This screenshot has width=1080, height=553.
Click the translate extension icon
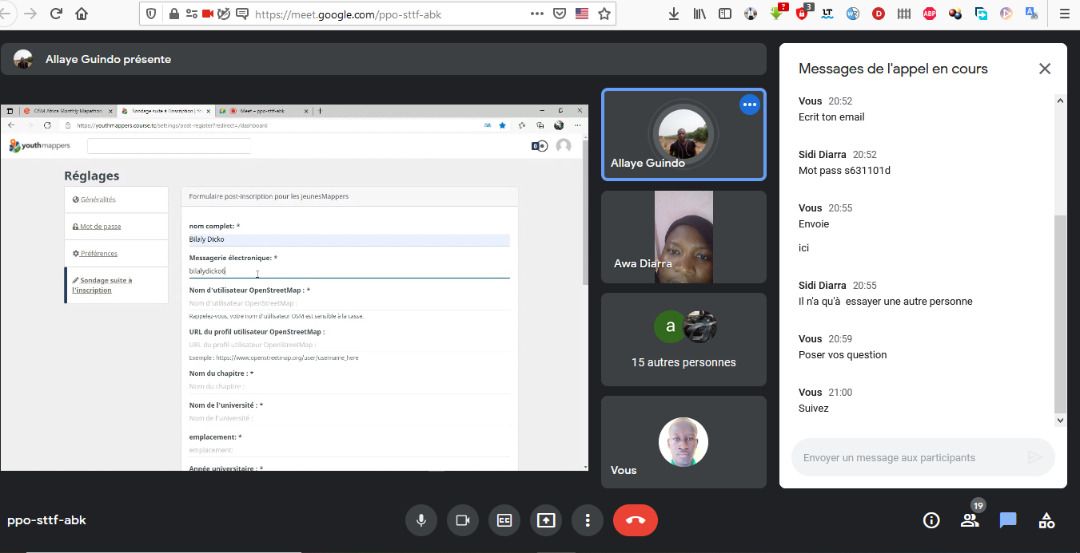click(1031, 14)
